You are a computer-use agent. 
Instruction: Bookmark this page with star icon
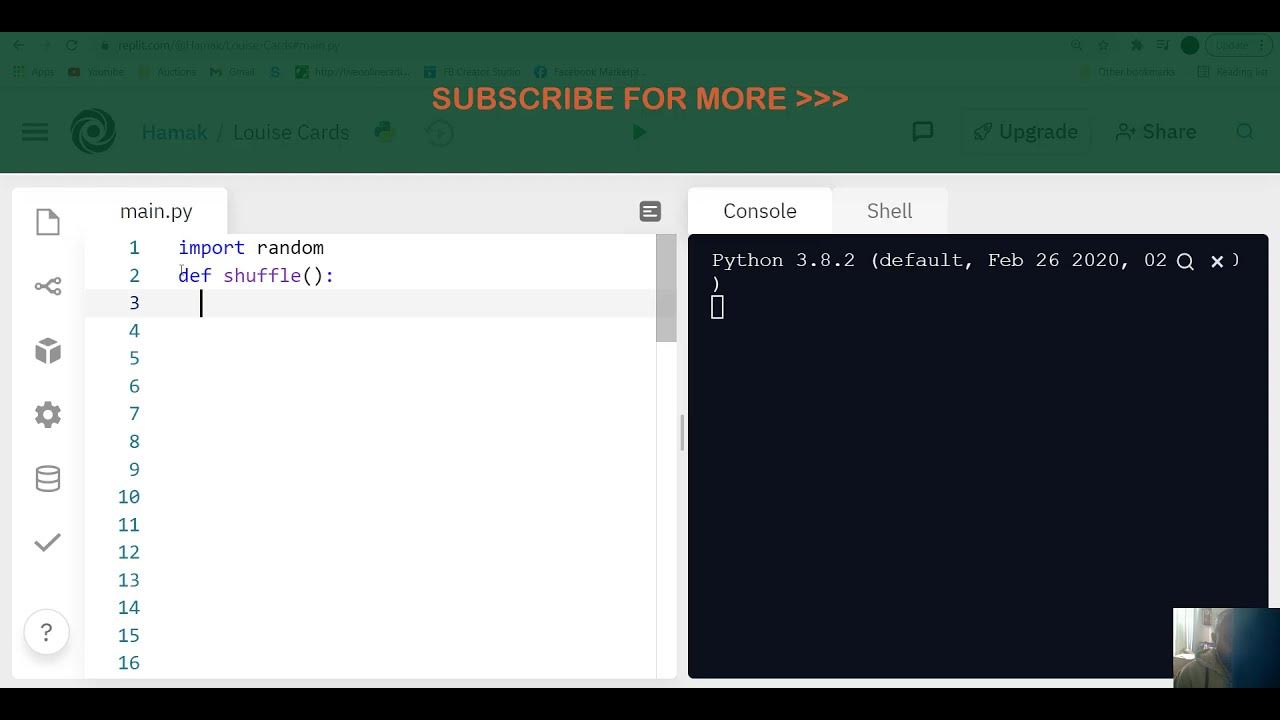(x=1103, y=45)
